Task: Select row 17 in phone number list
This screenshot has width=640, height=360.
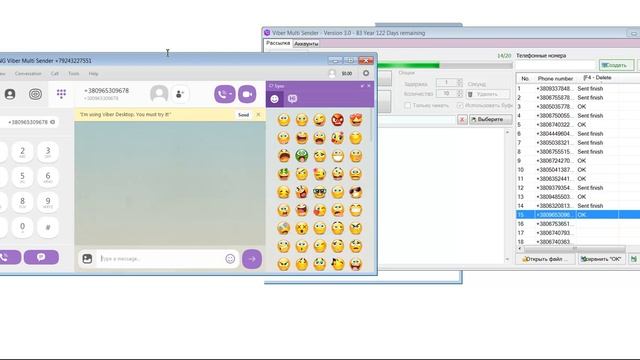Action: tap(578, 233)
